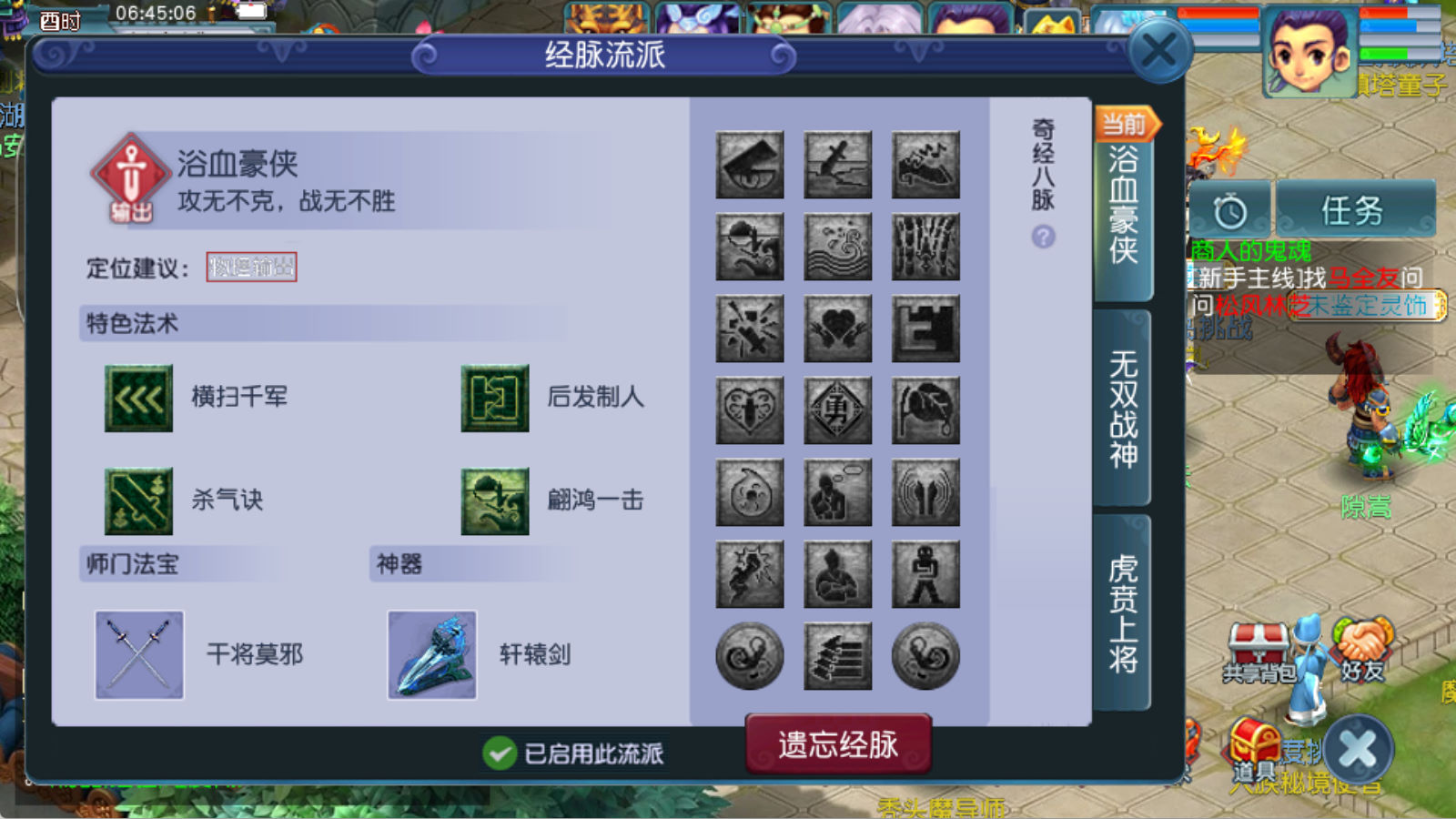The height and width of the screenshot is (819, 1456).
Task: Click the player character avatar portrait
Action: pos(1309,53)
